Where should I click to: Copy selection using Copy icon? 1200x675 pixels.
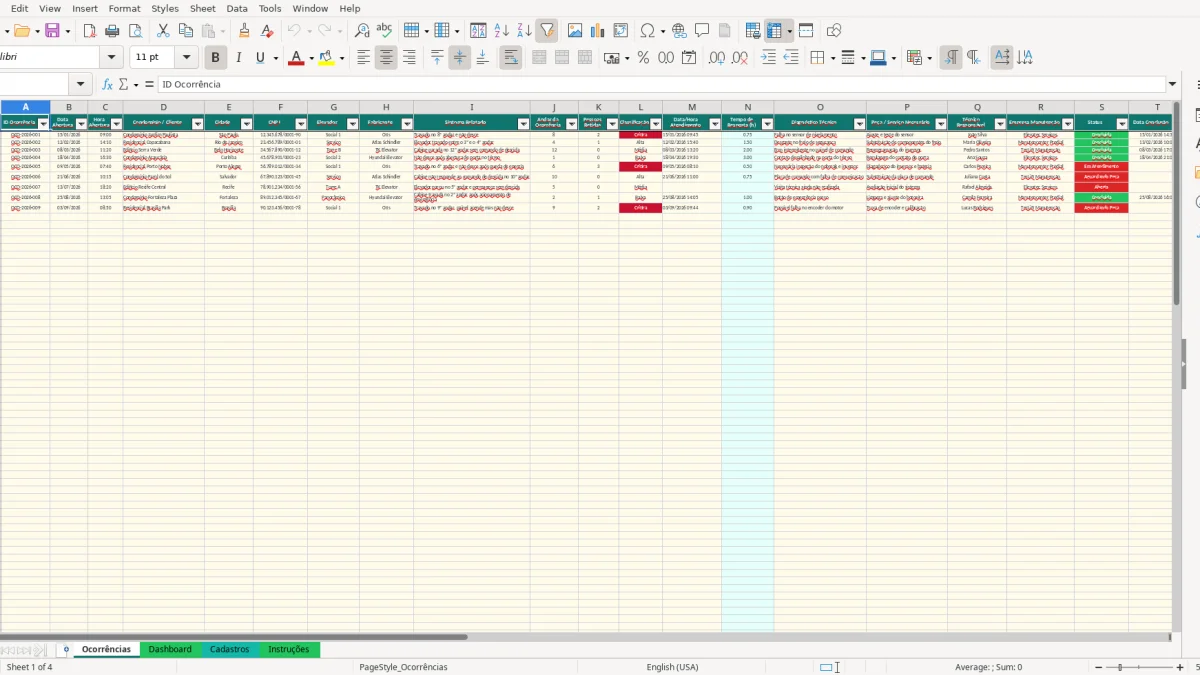[186, 31]
